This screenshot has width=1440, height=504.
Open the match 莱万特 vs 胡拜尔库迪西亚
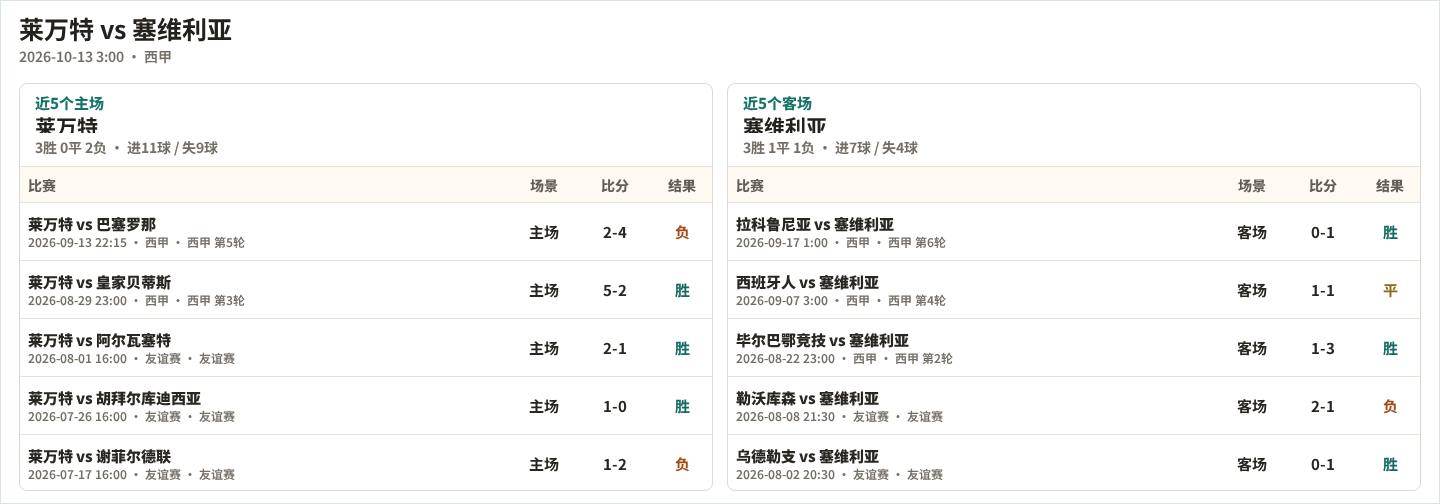(114, 398)
